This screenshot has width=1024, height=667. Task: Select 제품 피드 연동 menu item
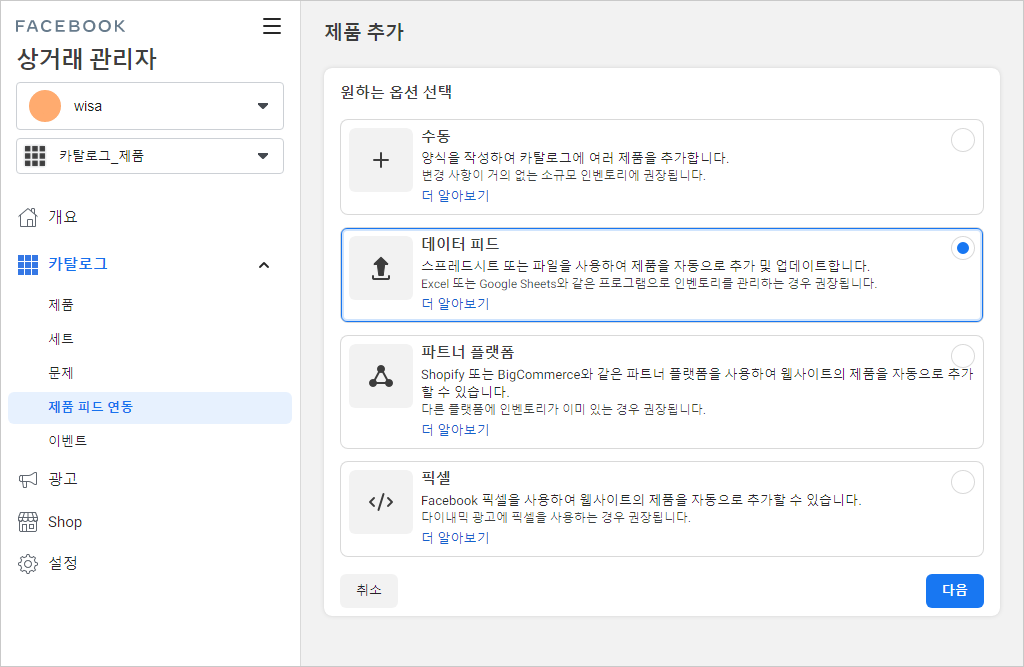point(150,408)
